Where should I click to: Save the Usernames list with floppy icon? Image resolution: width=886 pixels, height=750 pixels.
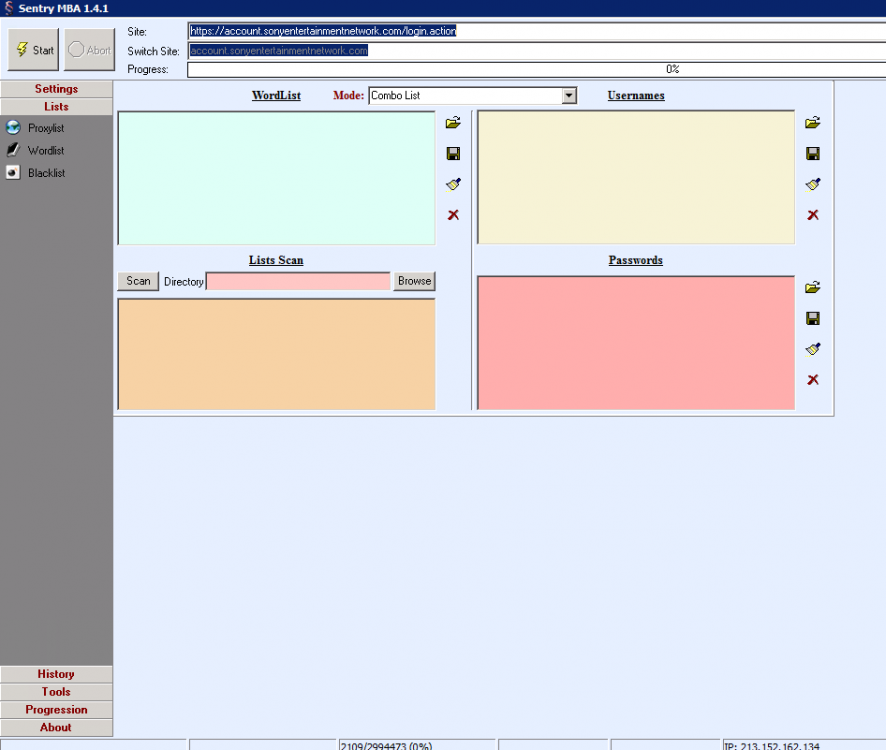click(813, 153)
